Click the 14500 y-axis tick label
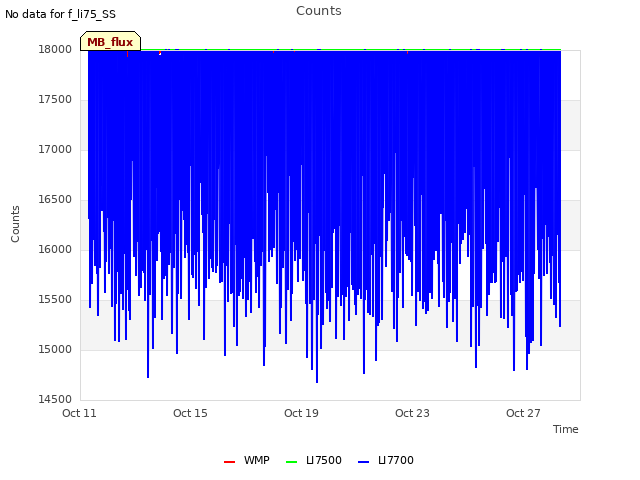Image resolution: width=640 pixels, height=480 pixels. pyautogui.click(x=55, y=400)
